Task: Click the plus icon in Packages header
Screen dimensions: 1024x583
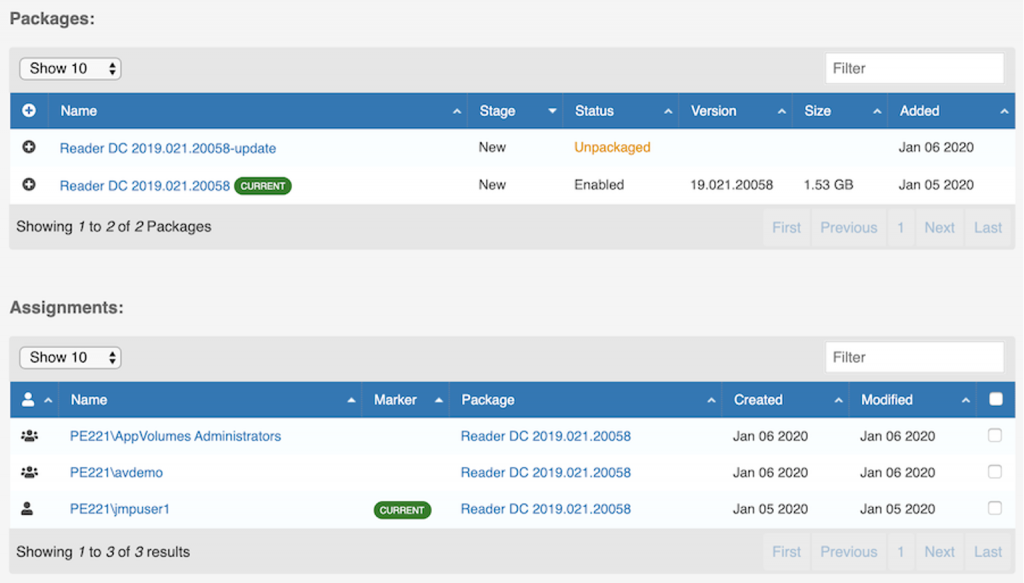Action: tap(29, 111)
